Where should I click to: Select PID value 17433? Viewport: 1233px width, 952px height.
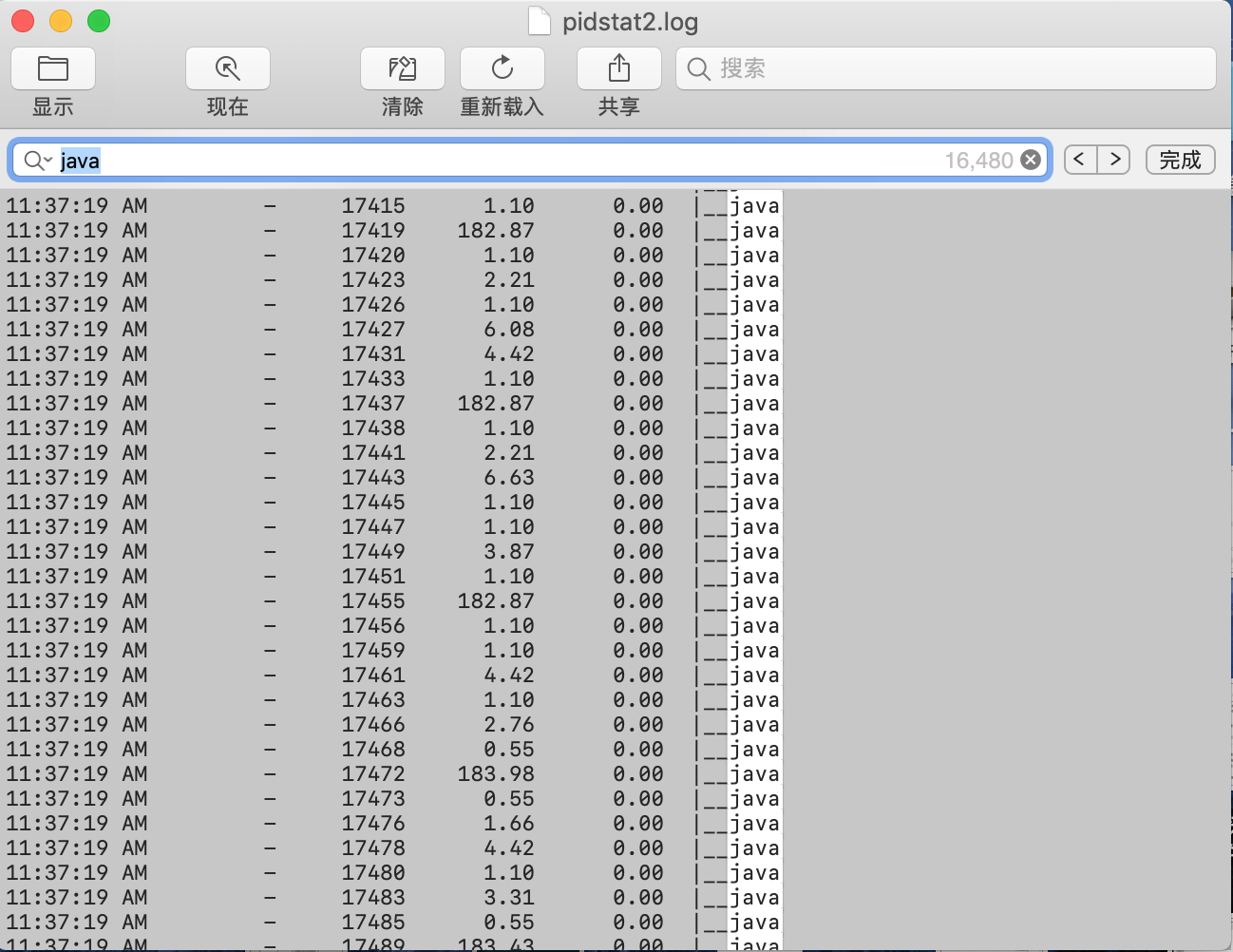[373, 378]
